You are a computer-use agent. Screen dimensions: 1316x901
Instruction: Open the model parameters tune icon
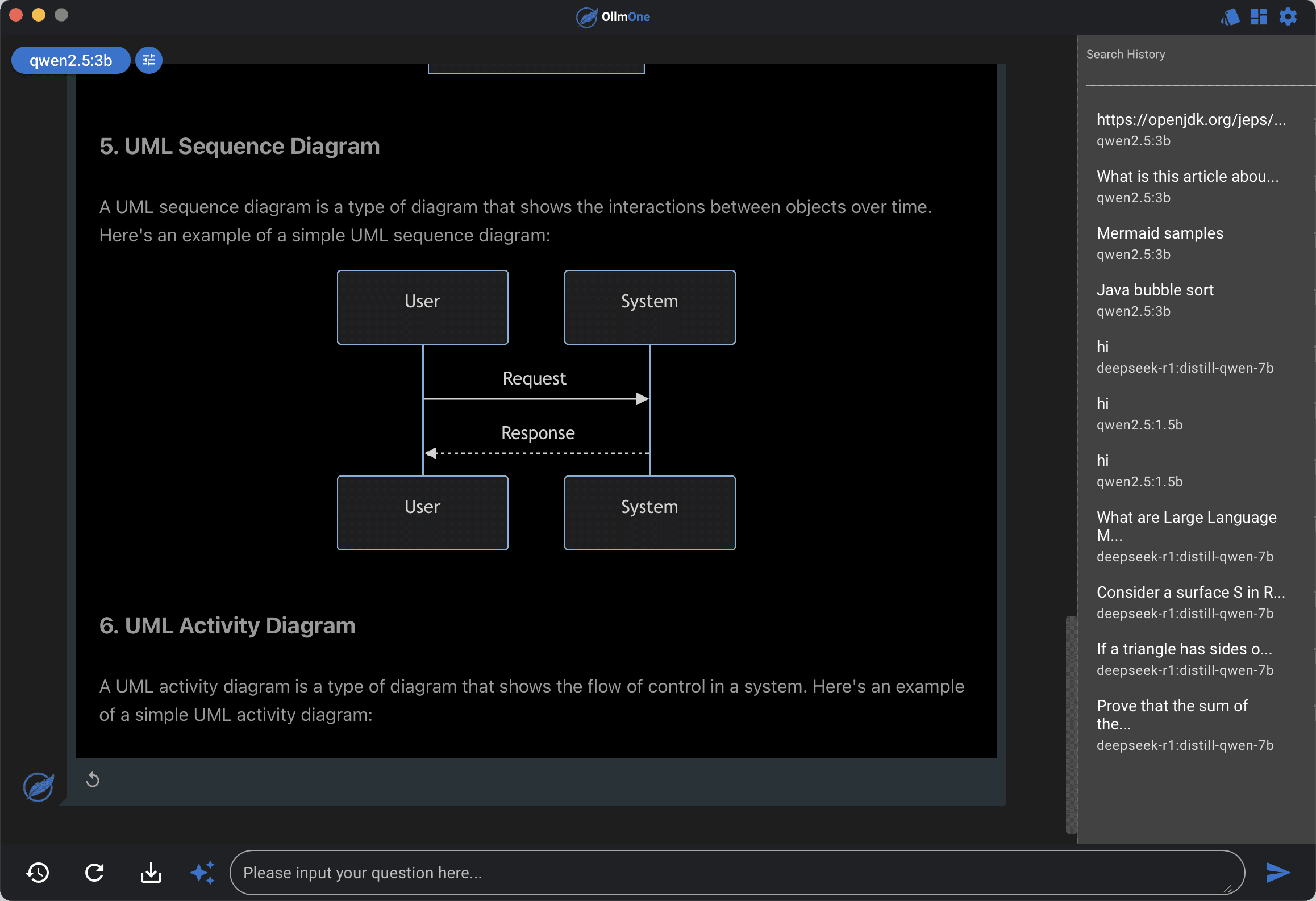coord(149,60)
